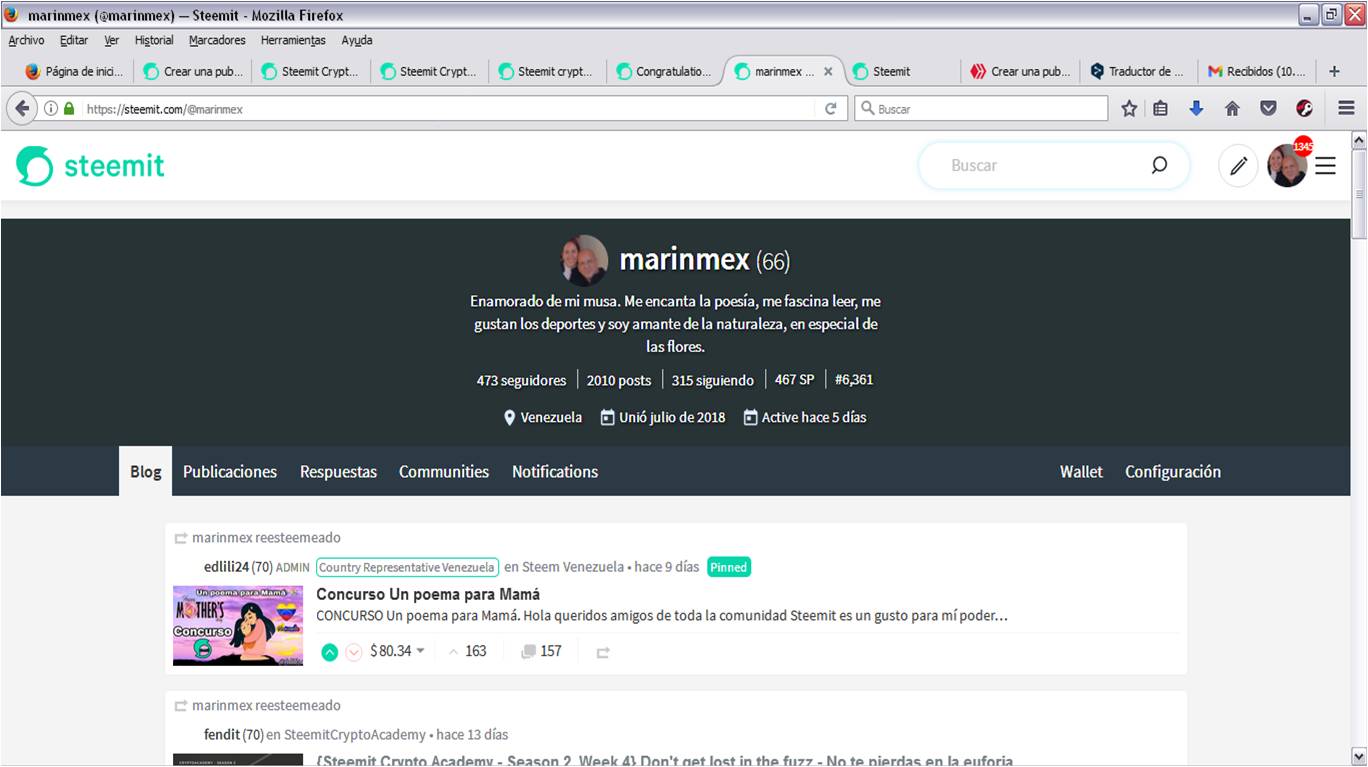Viewport: 1368px width, 767px height.
Task: Click the site information icon in address bar
Action: tap(50, 108)
